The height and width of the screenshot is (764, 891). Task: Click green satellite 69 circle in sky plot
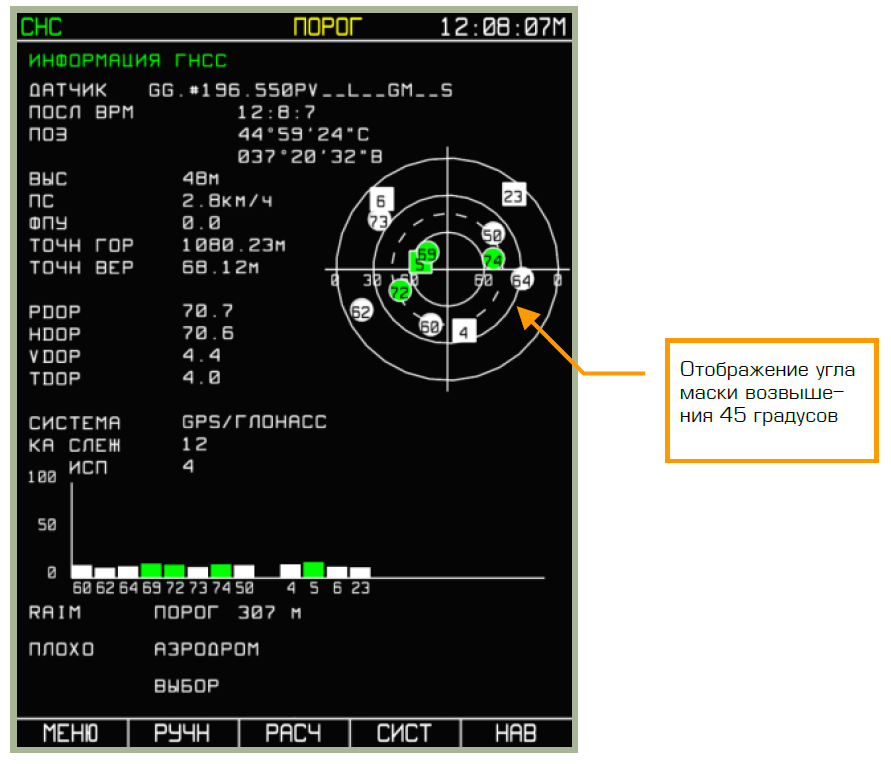[x=428, y=252]
